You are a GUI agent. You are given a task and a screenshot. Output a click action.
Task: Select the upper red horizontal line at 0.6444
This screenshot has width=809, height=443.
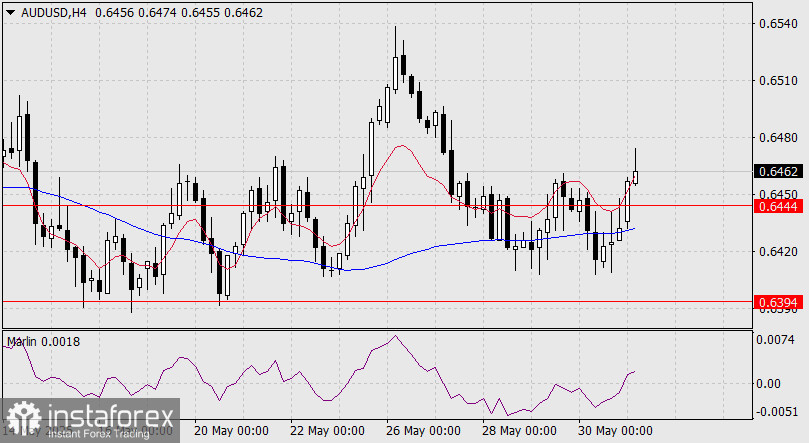click(377, 205)
